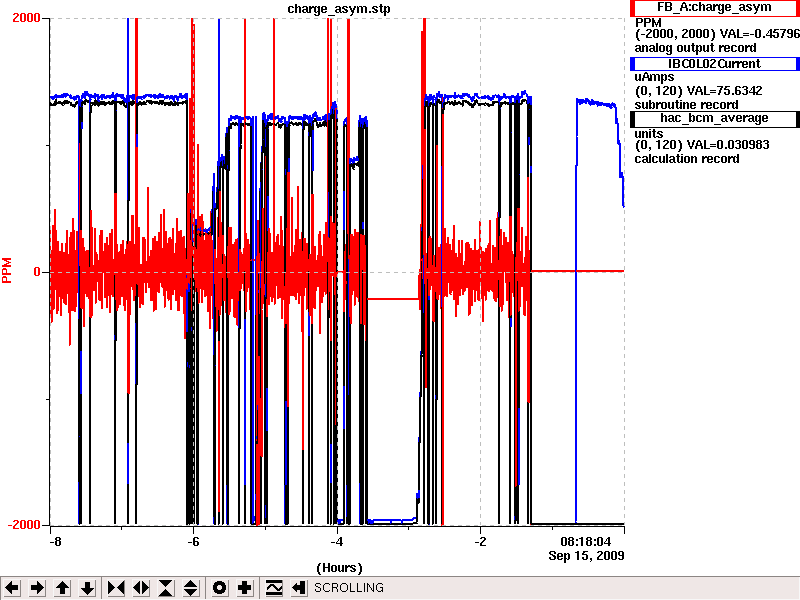This screenshot has width=800, height=600.
Task: Click the 0 label on the y-axis
Action: click(37, 272)
